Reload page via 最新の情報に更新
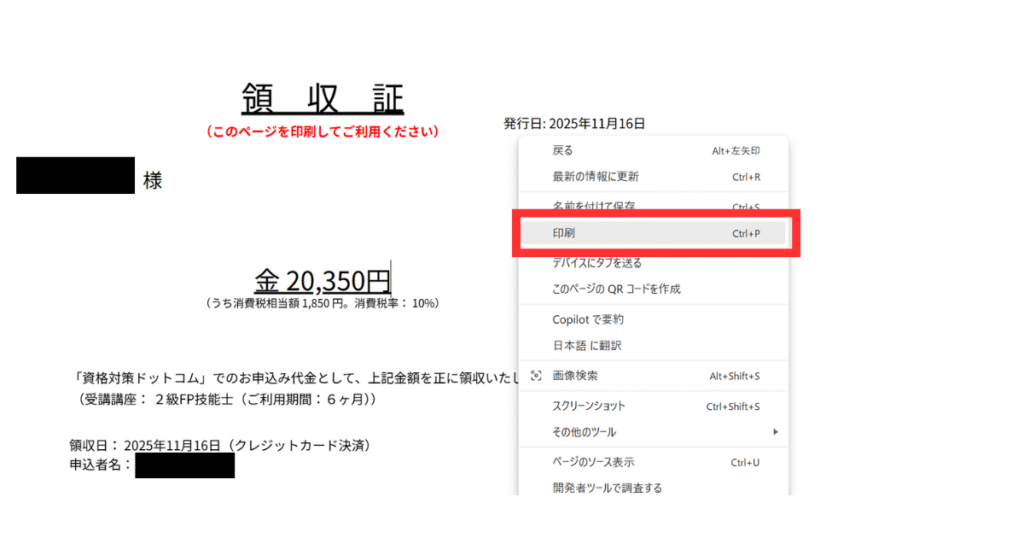Viewport: 1024px width, 538px height. tap(595, 176)
